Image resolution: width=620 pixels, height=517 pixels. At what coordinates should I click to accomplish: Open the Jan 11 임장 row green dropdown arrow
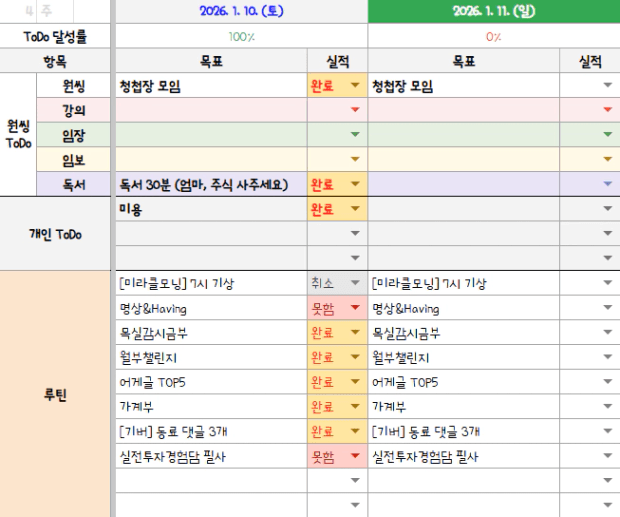(x=608, y=134)
